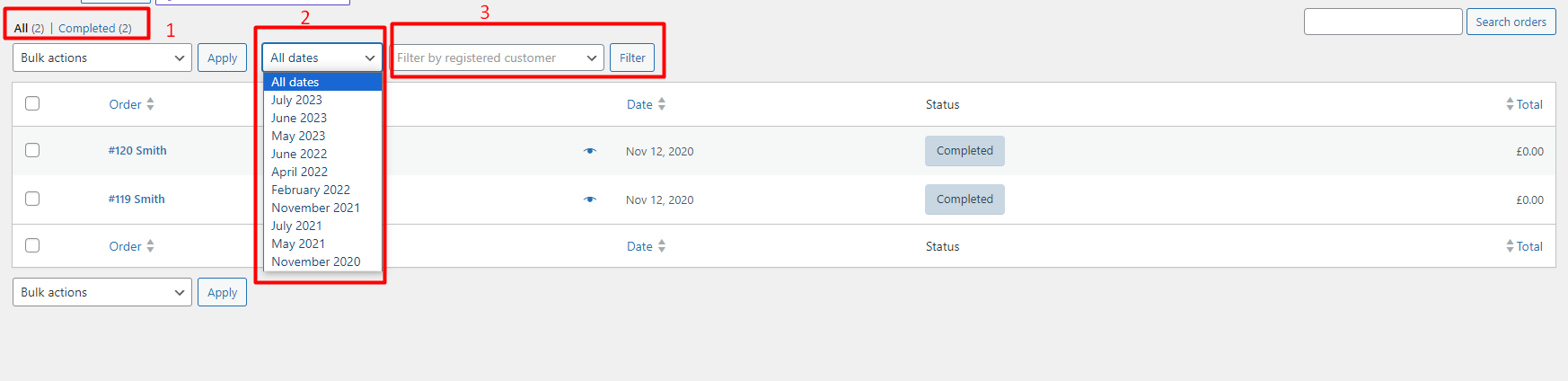Image resolution: width=1568 pixels, height=381 pixels.
Task: Tick checkbox for order #119 Smith
Action: pos(32,199)
